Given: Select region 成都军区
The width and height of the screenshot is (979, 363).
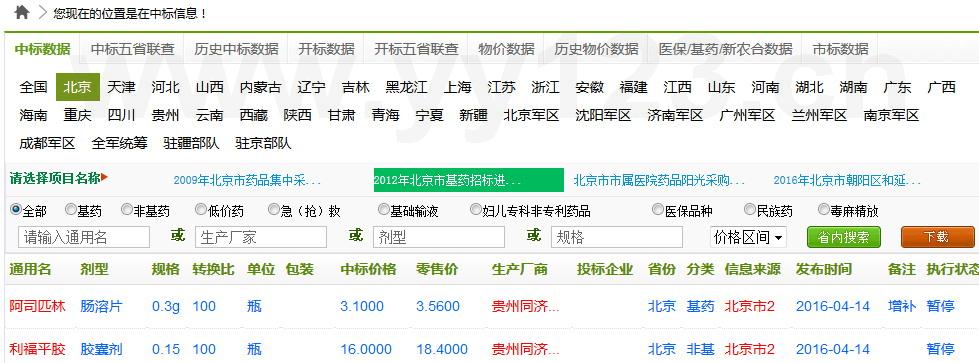Looking at the screenshot, I should pyautogui.click(x=47, y=144).
